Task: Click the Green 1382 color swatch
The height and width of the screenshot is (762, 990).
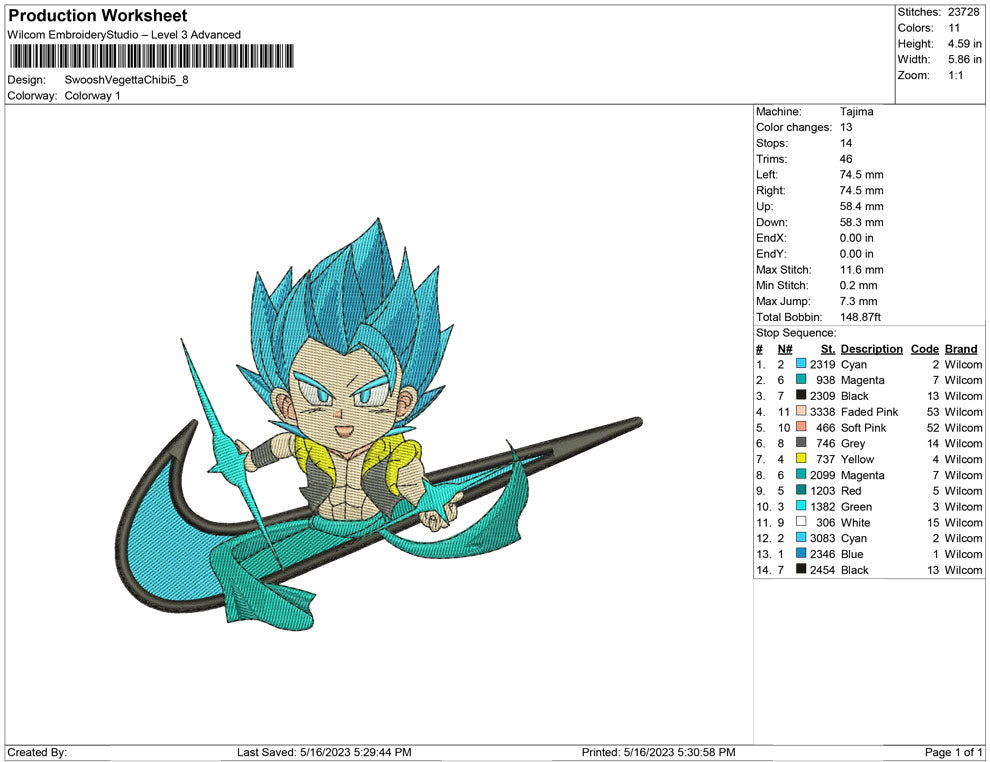Action: [x=801, y=506]
